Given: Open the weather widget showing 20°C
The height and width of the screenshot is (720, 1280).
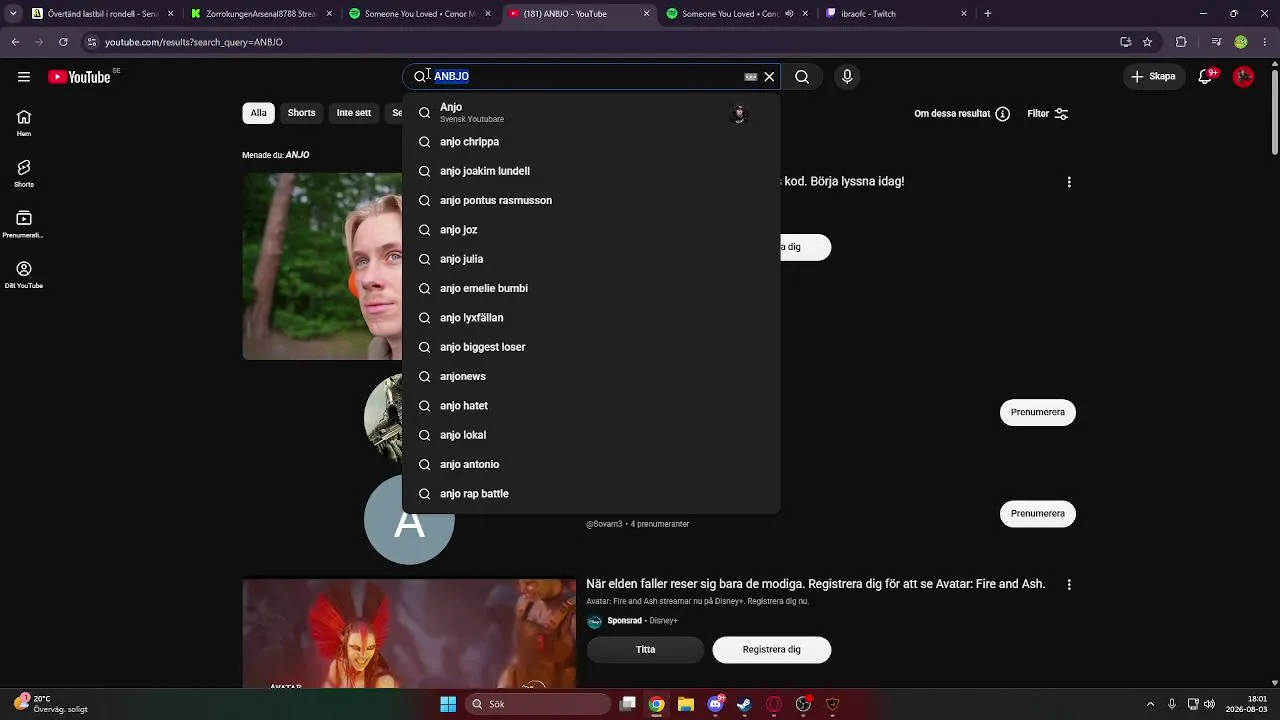Looking at the screenshot, I should pyautogui.click(x=51, y=704).
